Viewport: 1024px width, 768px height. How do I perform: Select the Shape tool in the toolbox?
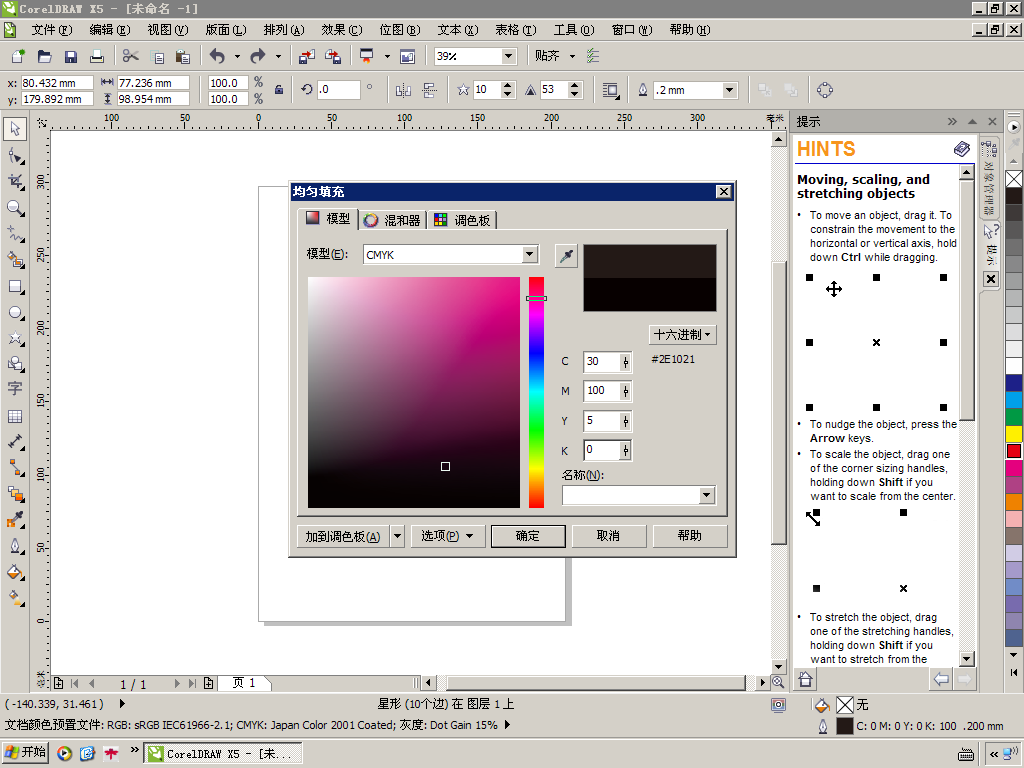(x=15, y=156)
